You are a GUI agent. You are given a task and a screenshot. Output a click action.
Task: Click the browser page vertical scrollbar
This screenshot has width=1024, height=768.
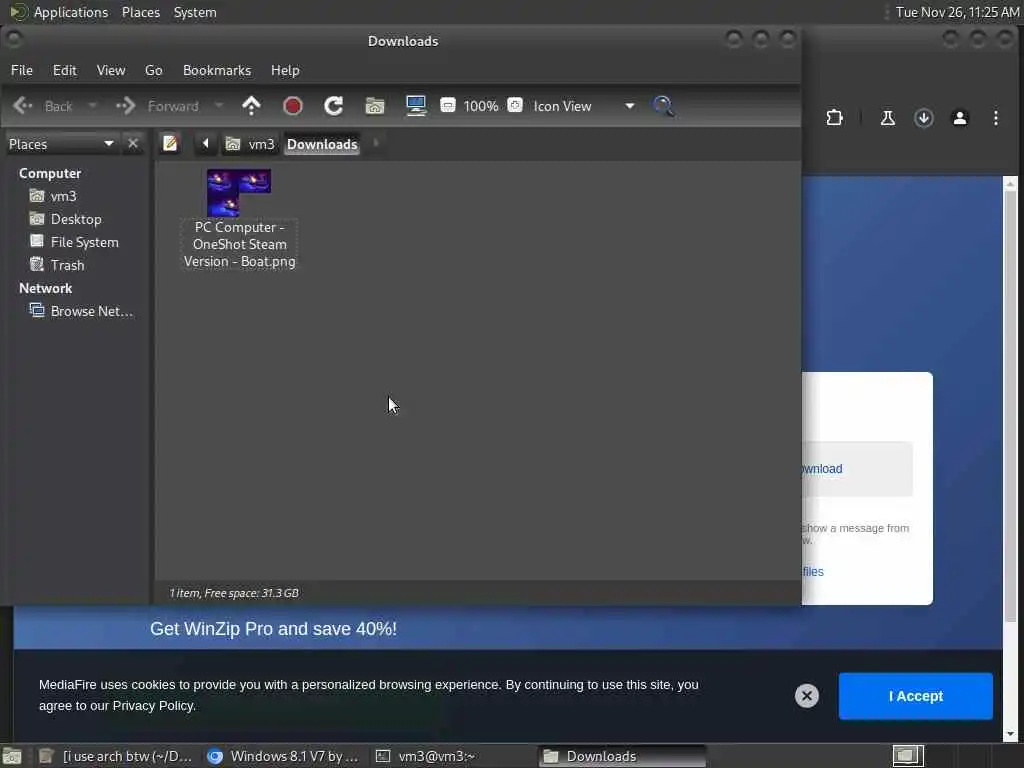1010,405
